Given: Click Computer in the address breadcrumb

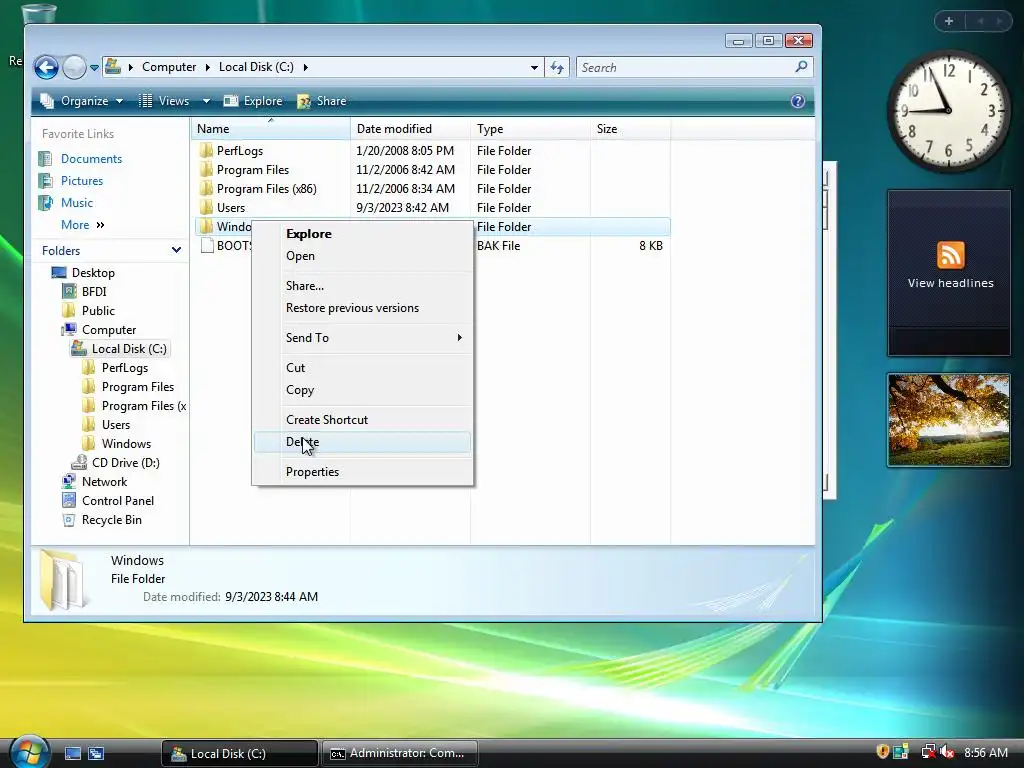Looking at the screenshot, I should 168,67.
